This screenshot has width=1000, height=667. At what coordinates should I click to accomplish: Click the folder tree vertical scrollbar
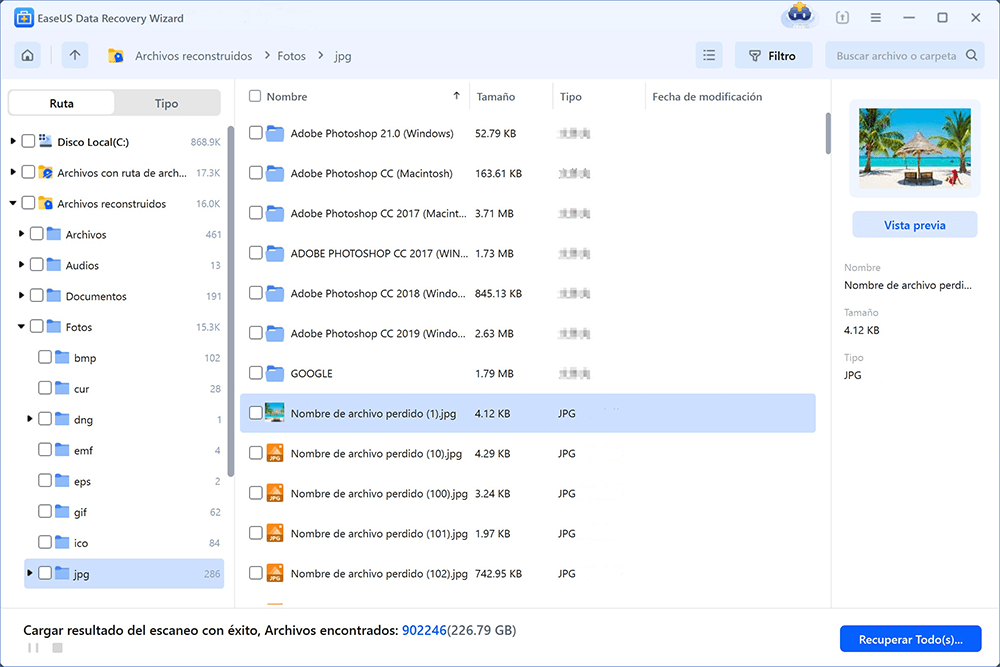[230, 300]
